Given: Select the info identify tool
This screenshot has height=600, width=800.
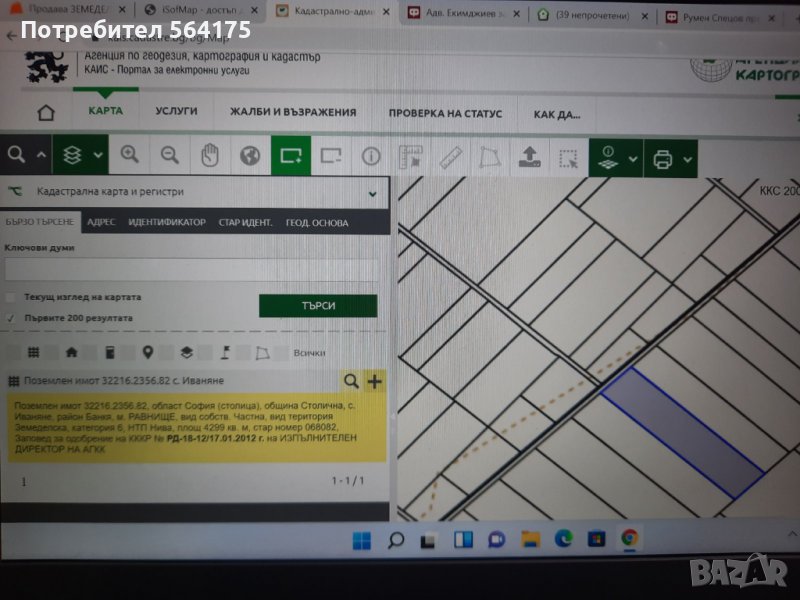Looking at the screenshot, I should 371,156.
